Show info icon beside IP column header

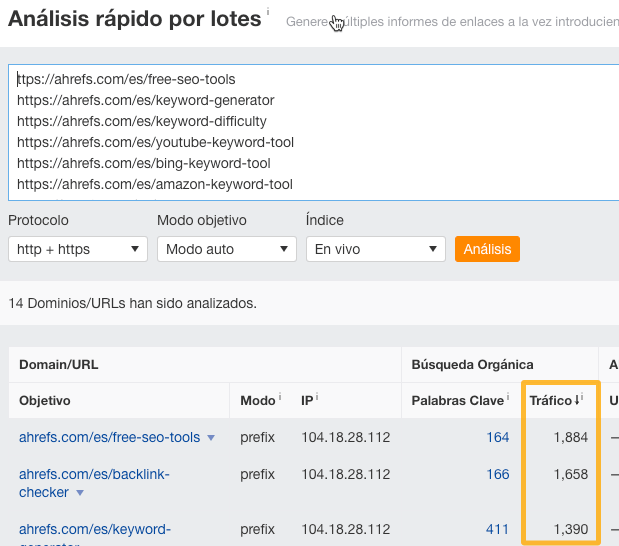tap(317, 396)
